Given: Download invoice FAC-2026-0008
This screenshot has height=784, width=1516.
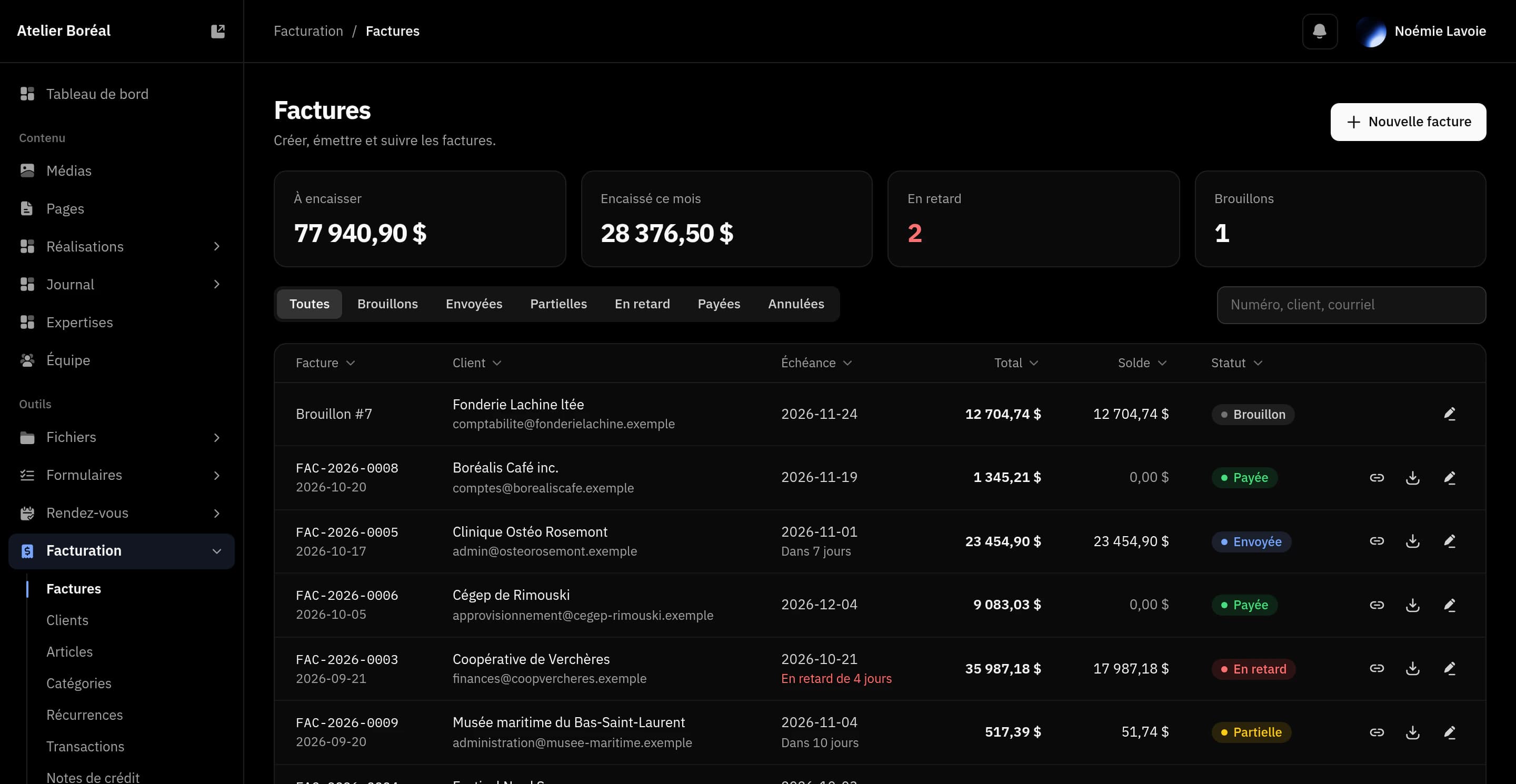Looking at the screenshot, I should click(x=1412, y=478).
